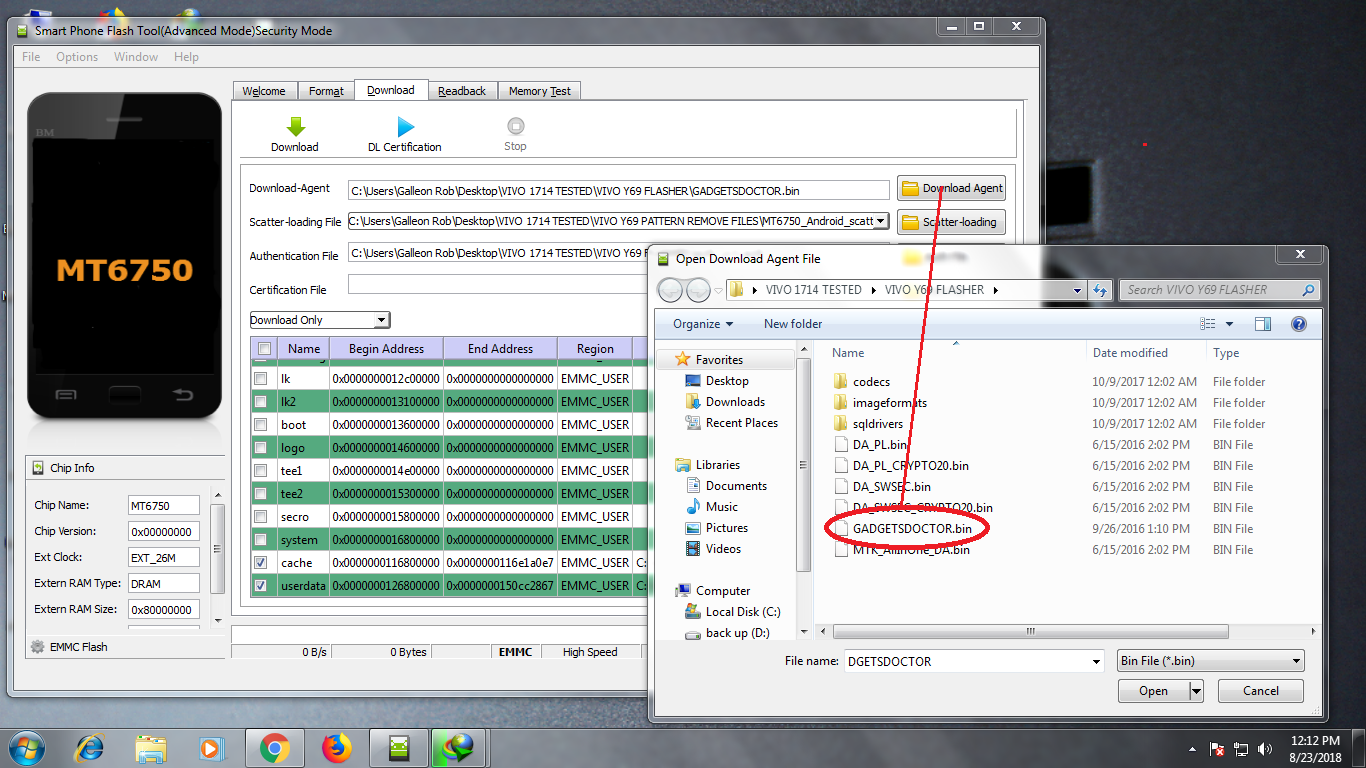Click the Search VIVO Y69 FLASHER field
Screen dimensions: 1366x768
1210,290
